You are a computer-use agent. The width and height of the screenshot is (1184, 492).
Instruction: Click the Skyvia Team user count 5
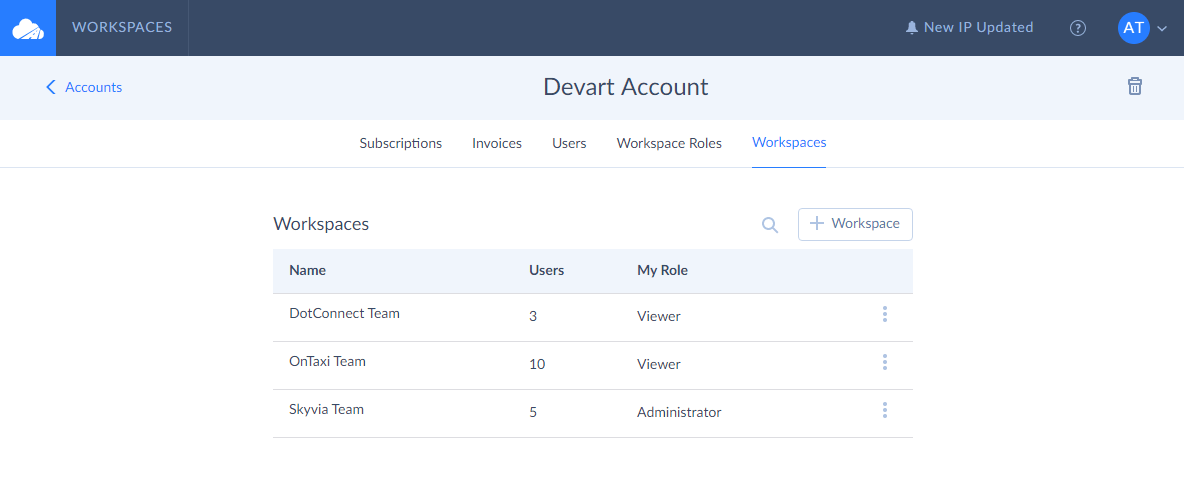(x=533, y=413)
